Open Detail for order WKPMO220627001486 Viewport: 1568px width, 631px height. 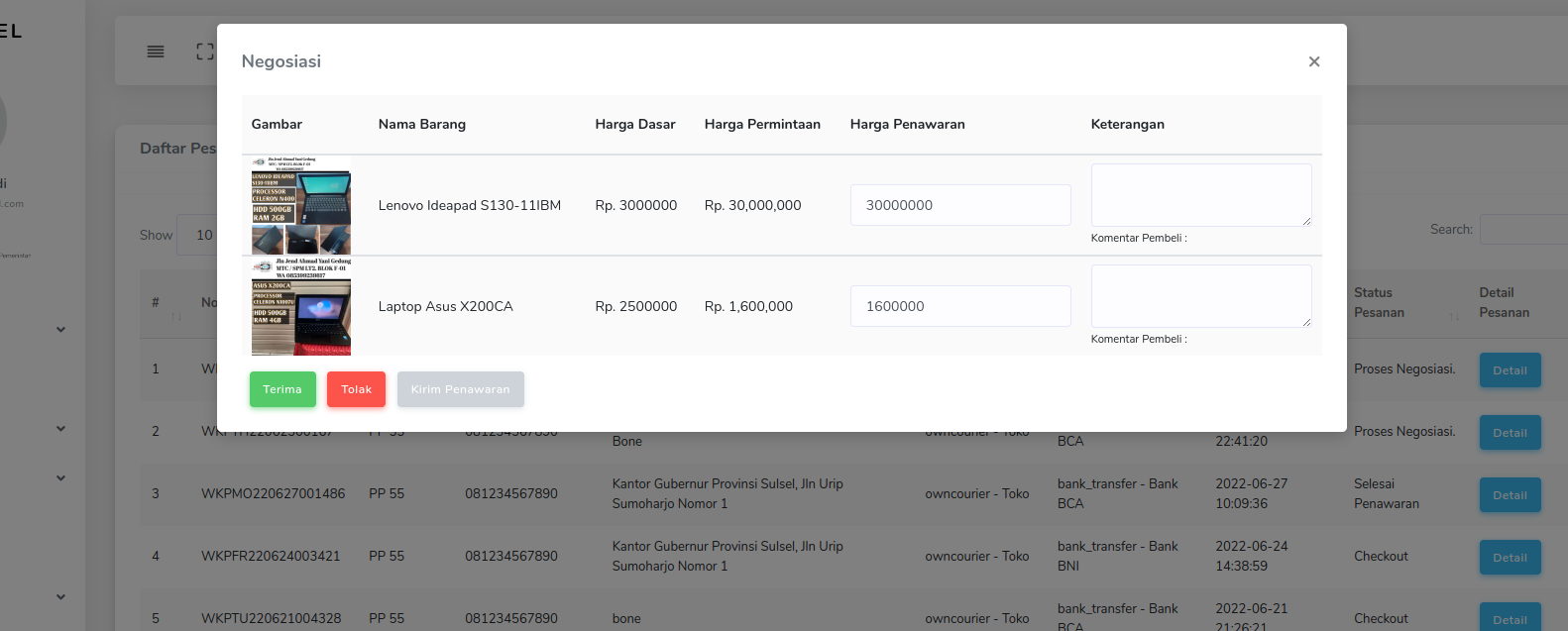(1510, 495)
